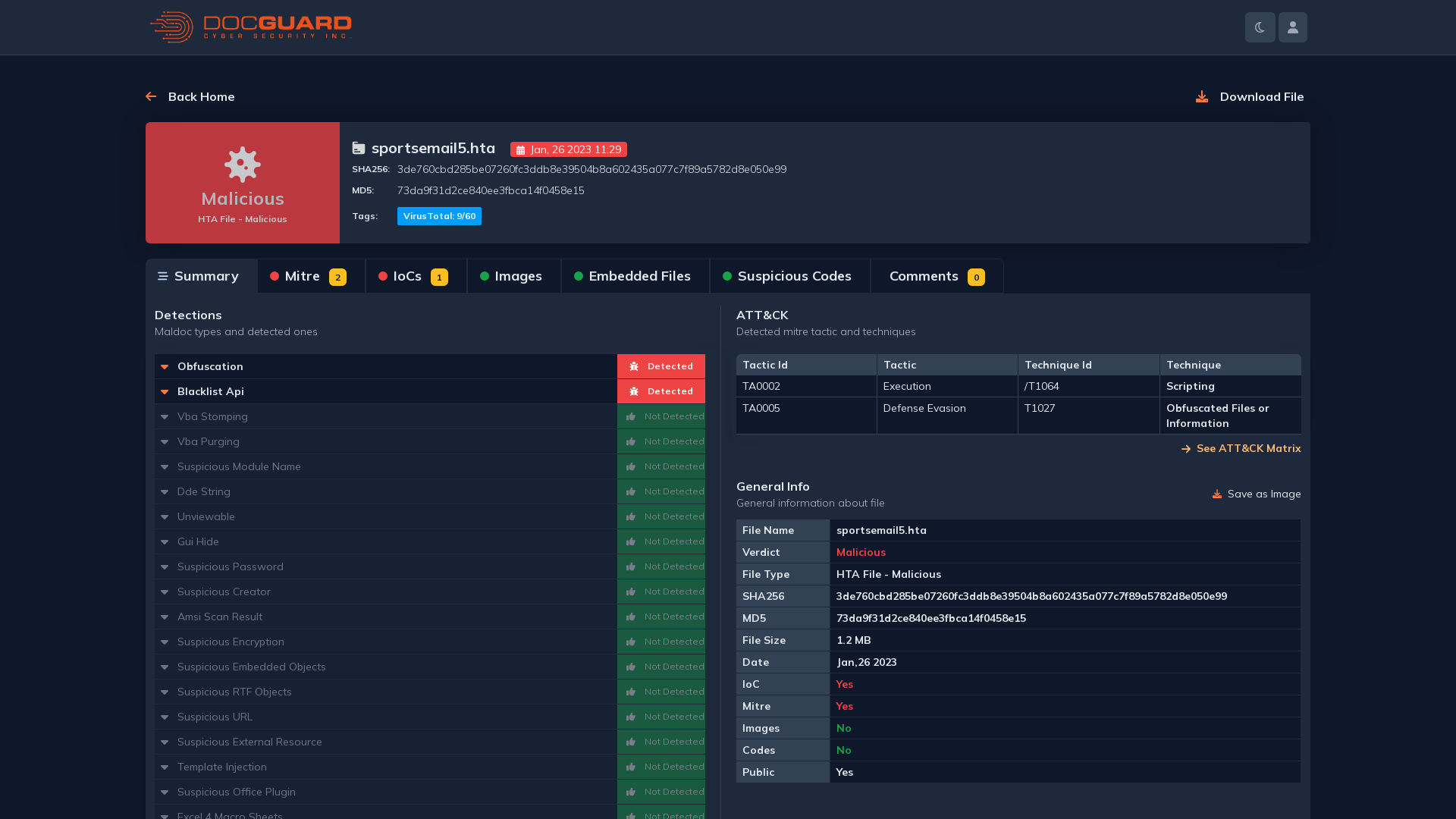The width and height of the screenshot is (1456, 819).
Task: Expand the Unviewable row
Action: (385, 516)
